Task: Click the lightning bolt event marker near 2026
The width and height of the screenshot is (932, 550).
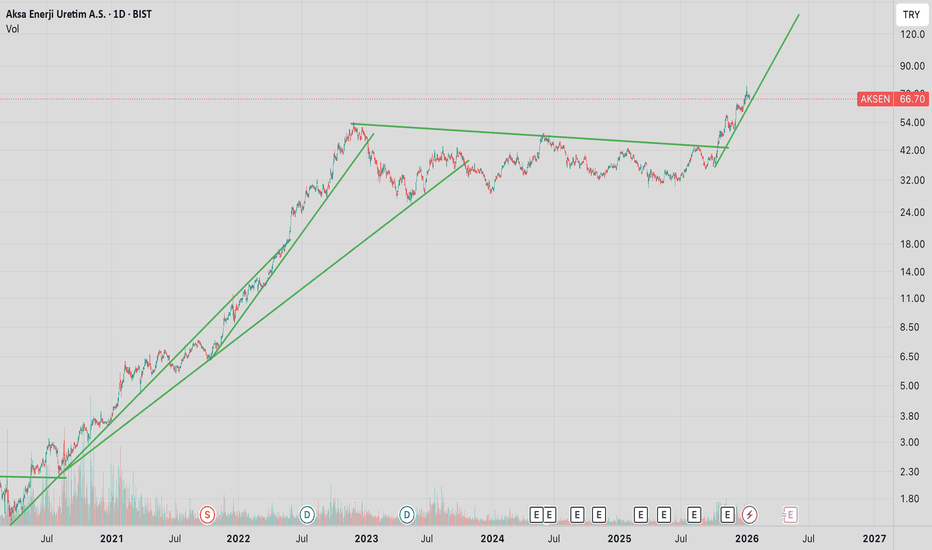Action: [750, 514]
